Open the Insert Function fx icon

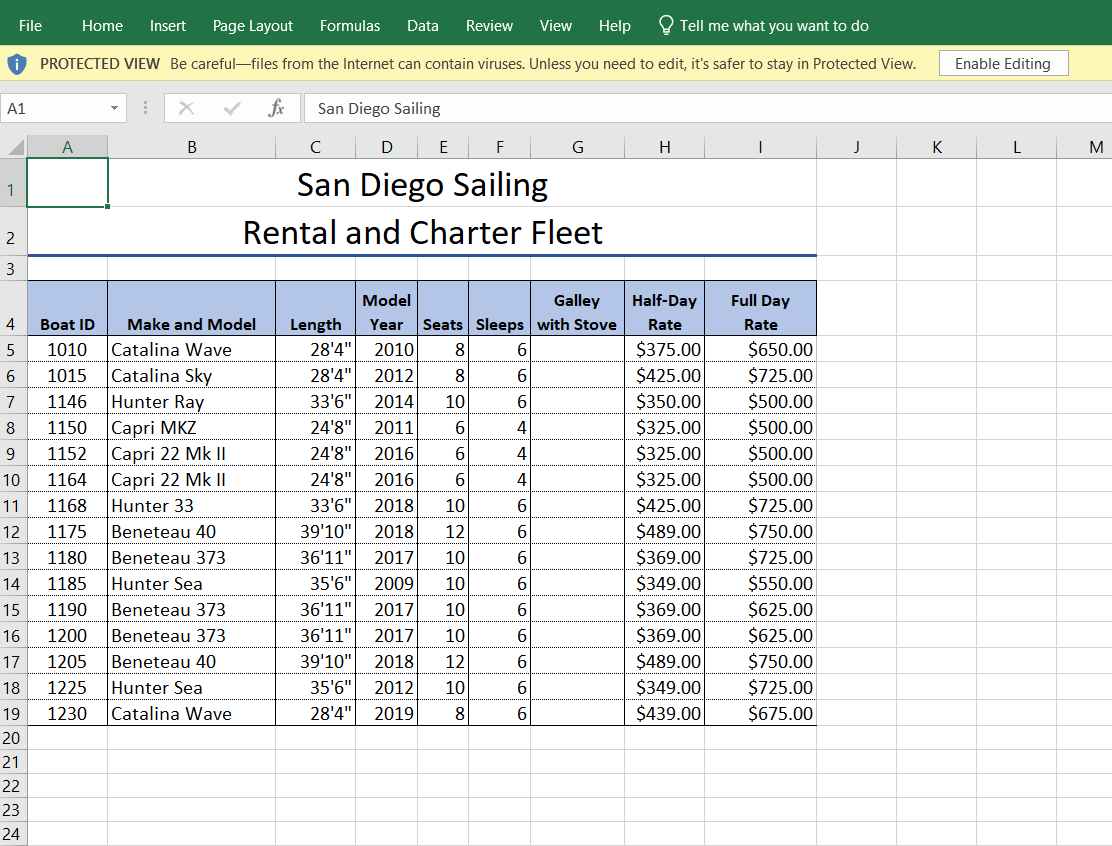pyautogui.click(x=277, y=108)
